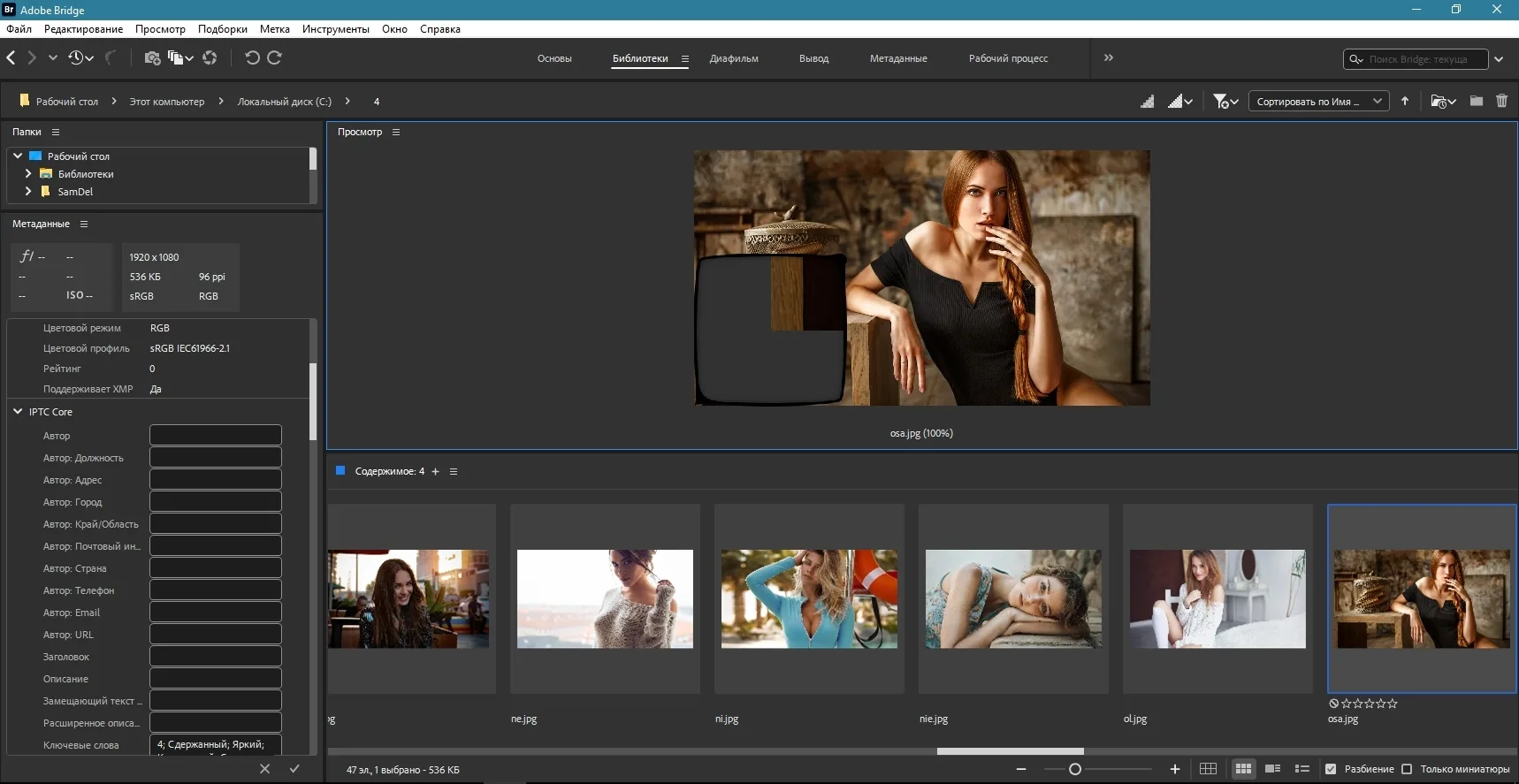Enable Только миниатюры checkbox
The width and height of the screenshot is (1519, 784).
point(1407,769)
